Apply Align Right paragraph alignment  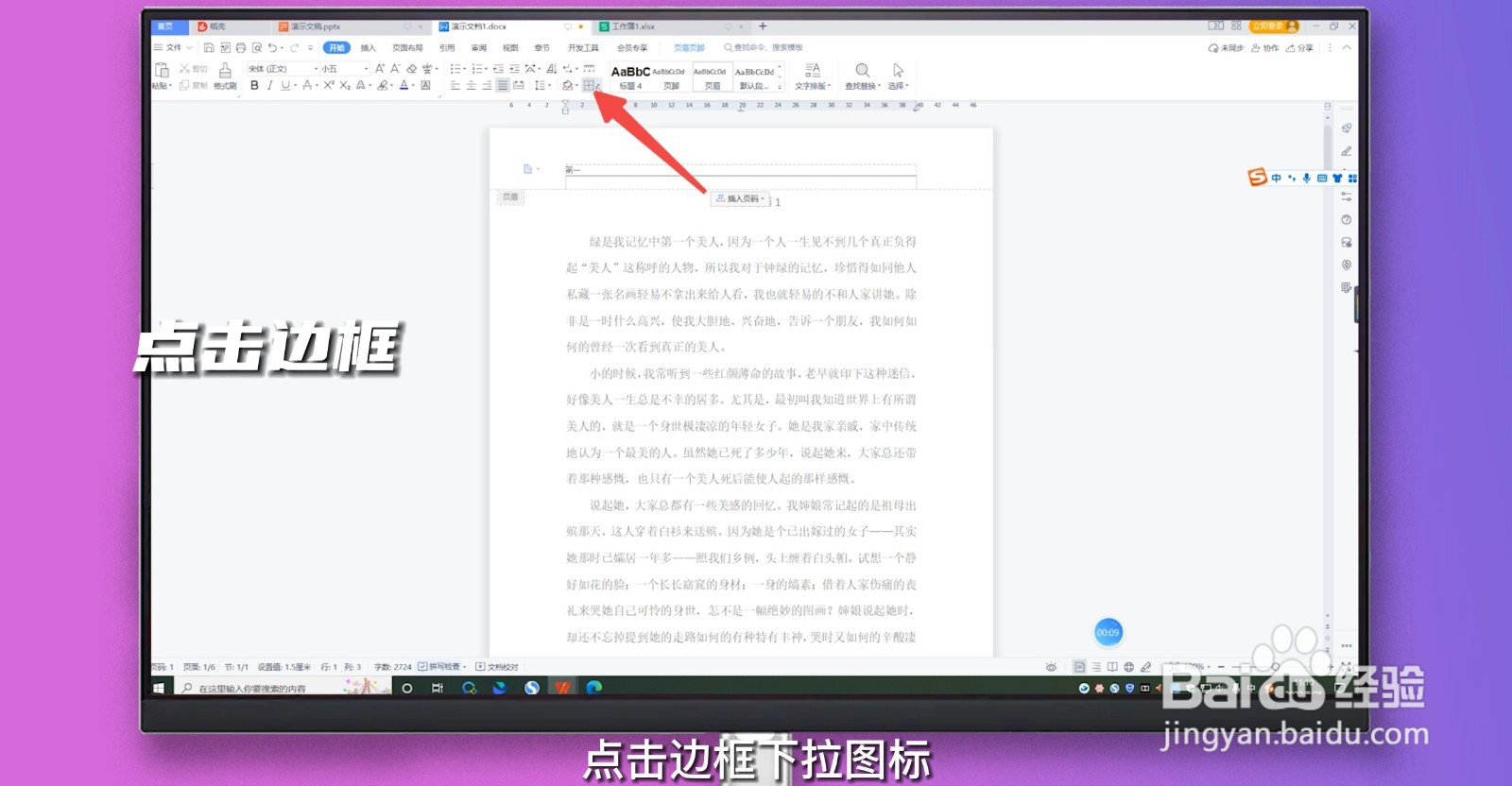point(487,85)
